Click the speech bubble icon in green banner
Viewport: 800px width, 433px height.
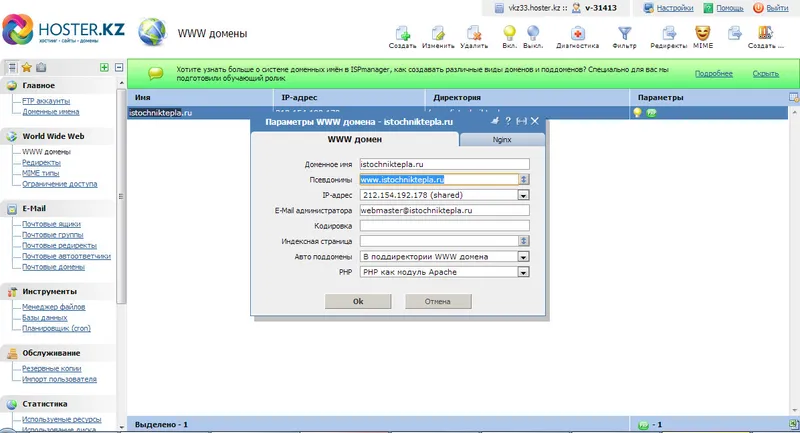coord(156,73)
